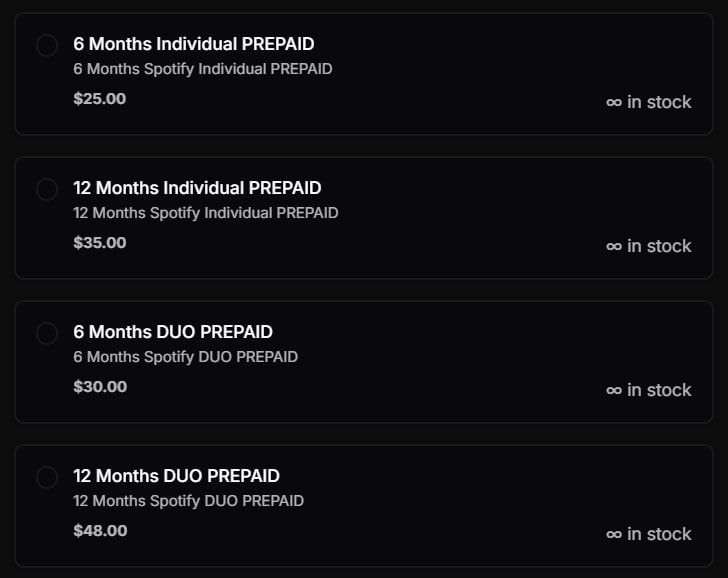728x578 pixels.
Task: Click the "12 Months Spotify DUO PREPAID" description
Action: tap(188, 501)
